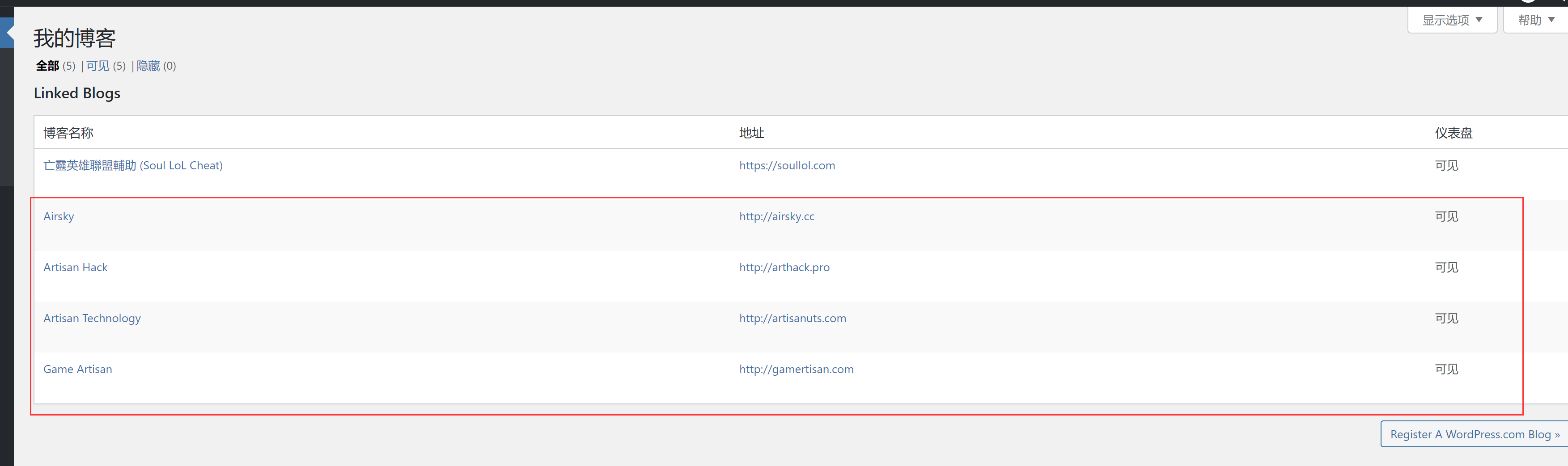Click 可见 status in the Soul LoL Cheat row
The height and width of the screenshot is (466, 1568).
[x=1446, y=165]
